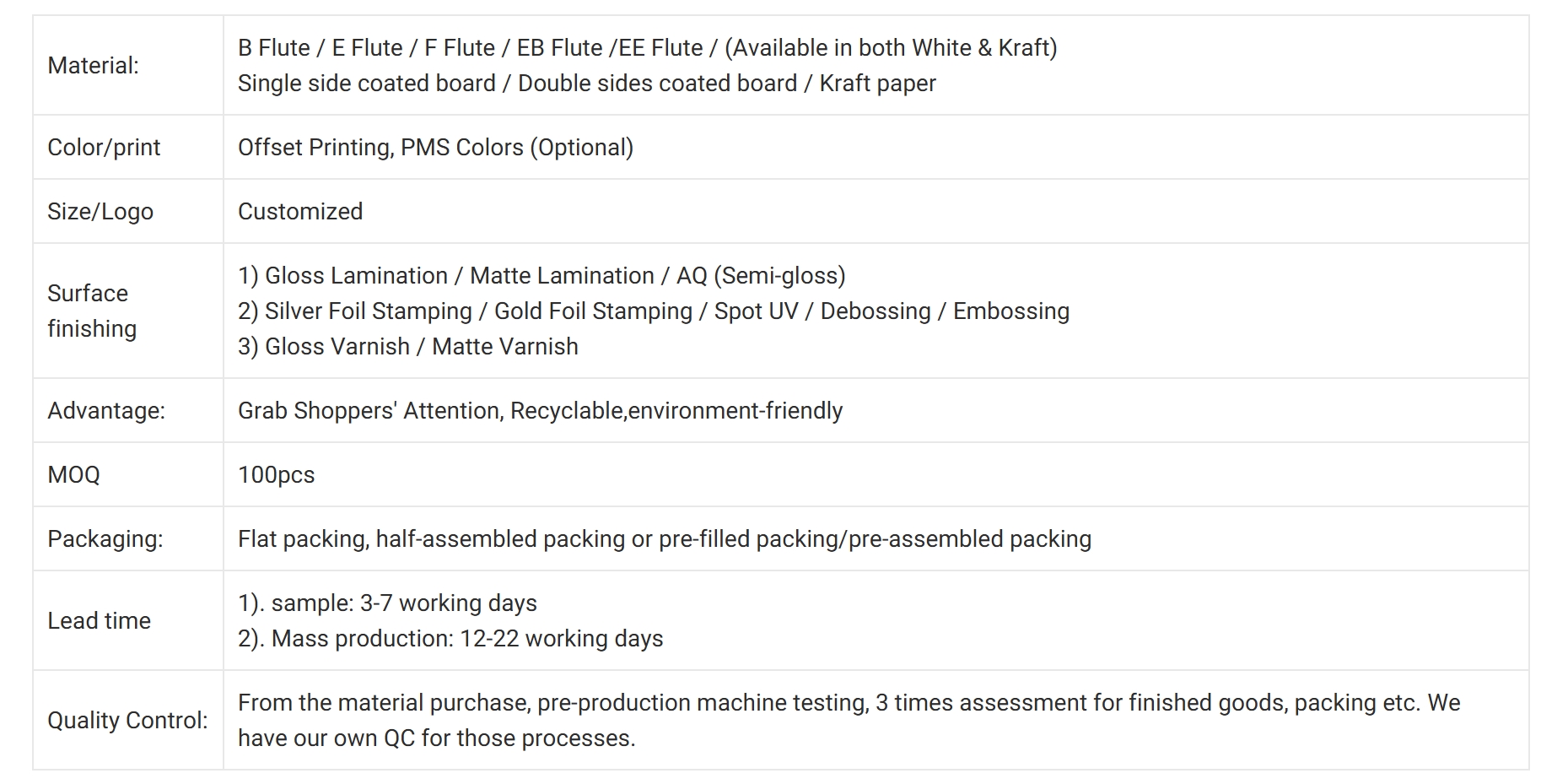
Task: Click the Gloss Varnish / Matte Varnish line
Action: click(x=408, y=346)
